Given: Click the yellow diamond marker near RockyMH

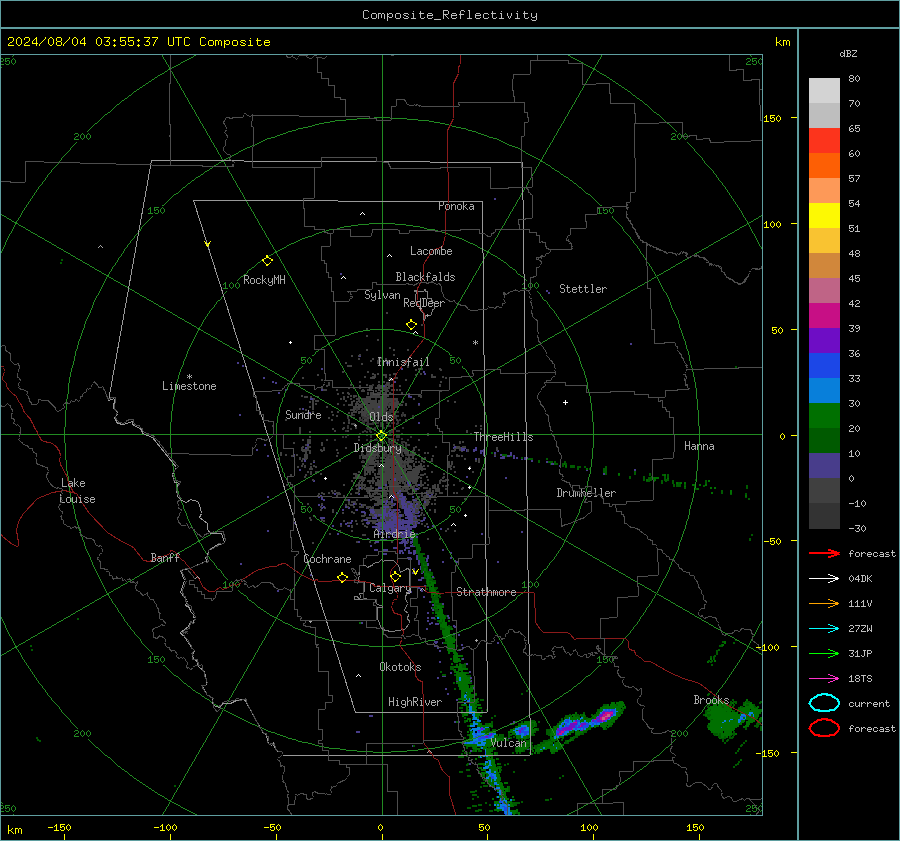Looking at the screenshot, I should (x=267, y=261).
